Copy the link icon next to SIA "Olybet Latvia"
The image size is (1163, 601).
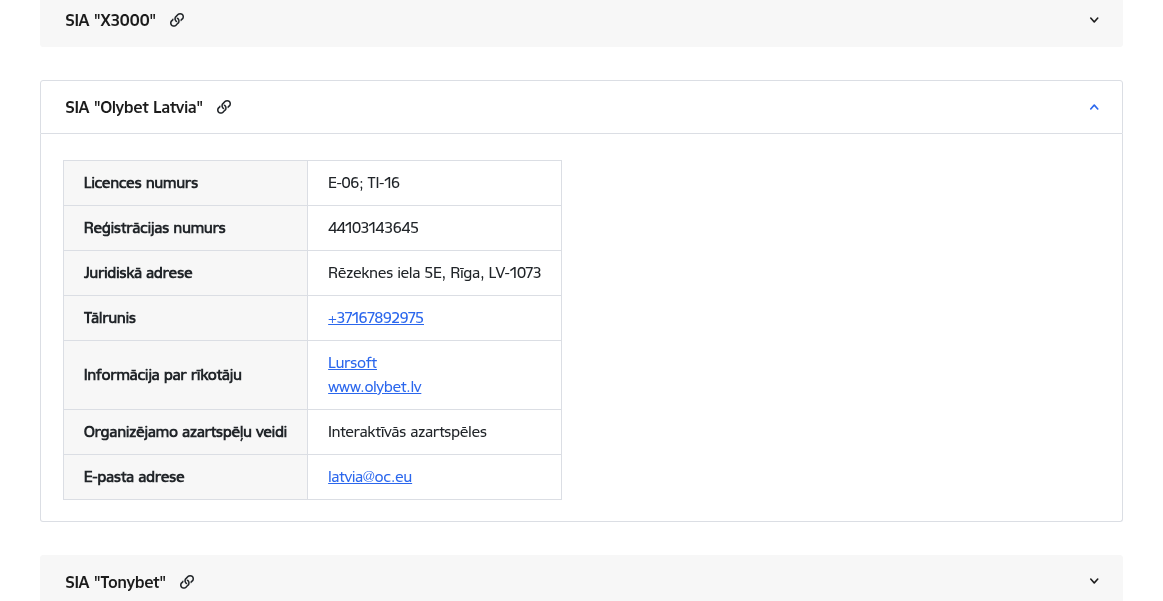(224, 108)
